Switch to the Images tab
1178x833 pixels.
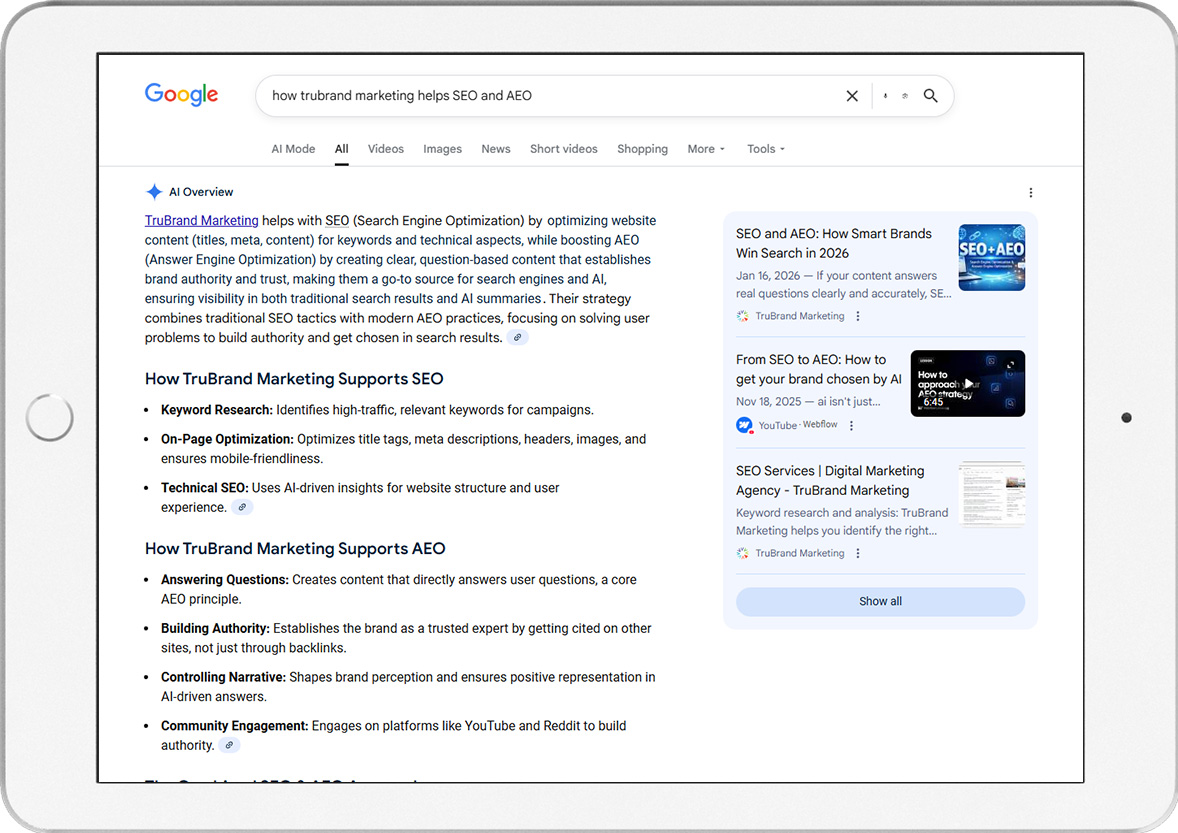click(x=442, y=148)
